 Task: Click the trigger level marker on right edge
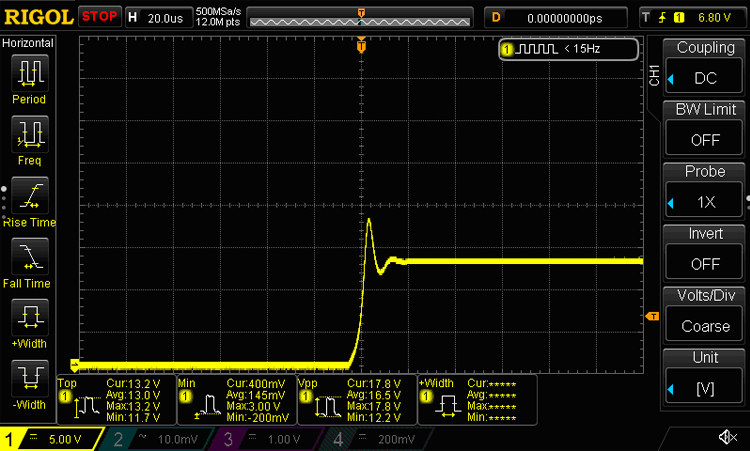[x=652, y=316]
